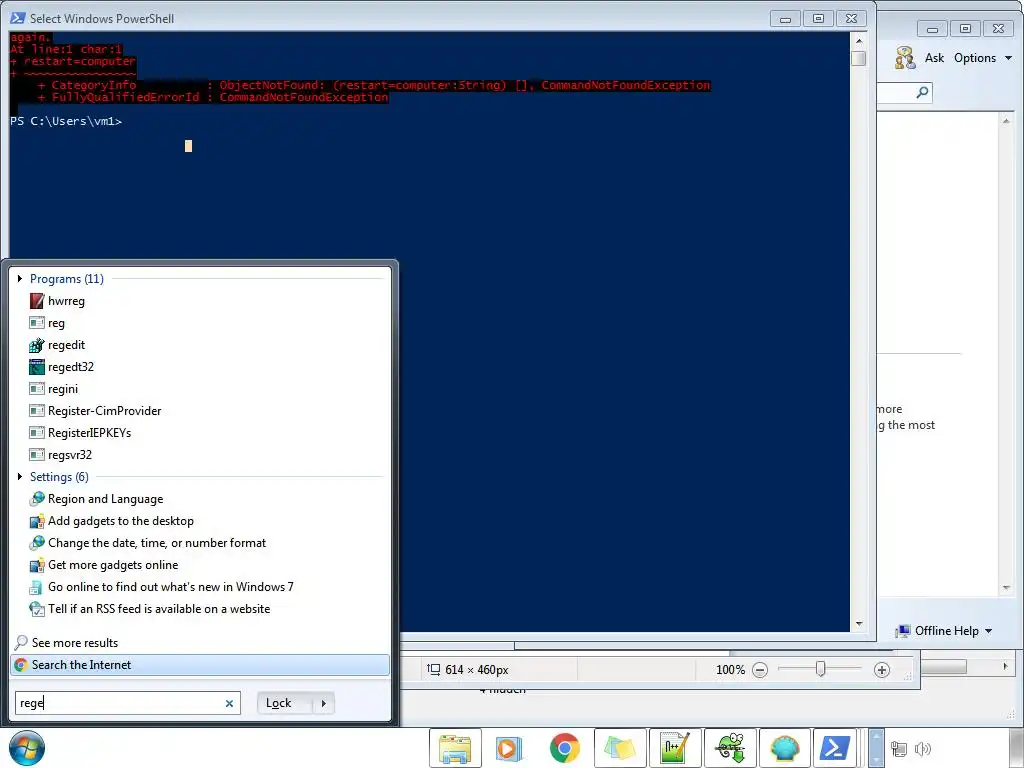The height and width of the screenshot is (768, 1024).
Task: Open the seashell app on the taskbar
Action: [x=784, y=748]
